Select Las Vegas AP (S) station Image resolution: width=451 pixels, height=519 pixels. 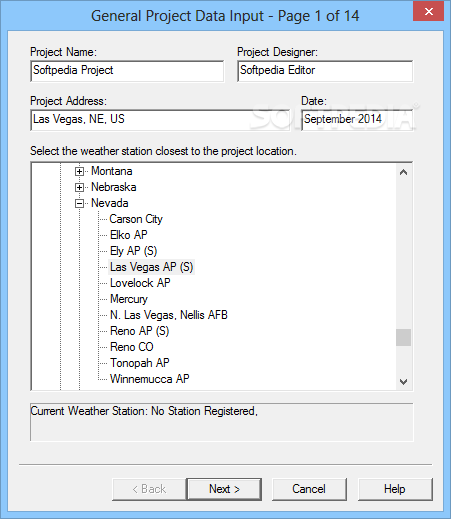pos(152,267)
